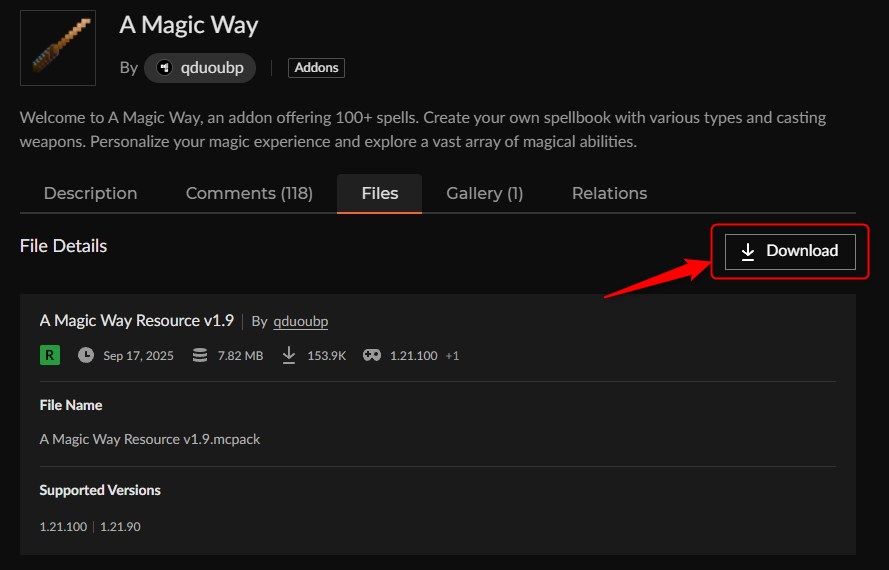Click the A Magic Way Resource v1.9 title
889x570 pixels.
[136, 321]
